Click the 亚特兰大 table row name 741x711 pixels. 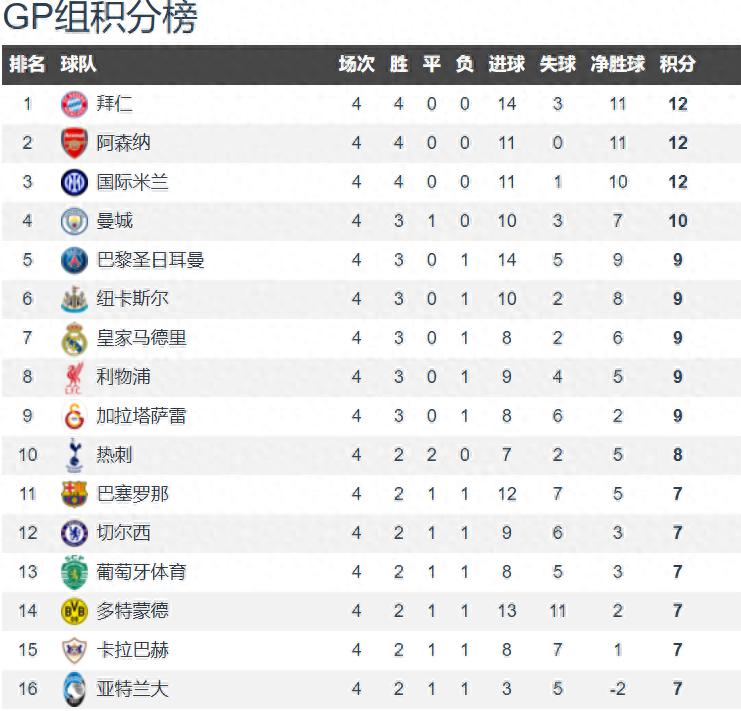(132, 689)
